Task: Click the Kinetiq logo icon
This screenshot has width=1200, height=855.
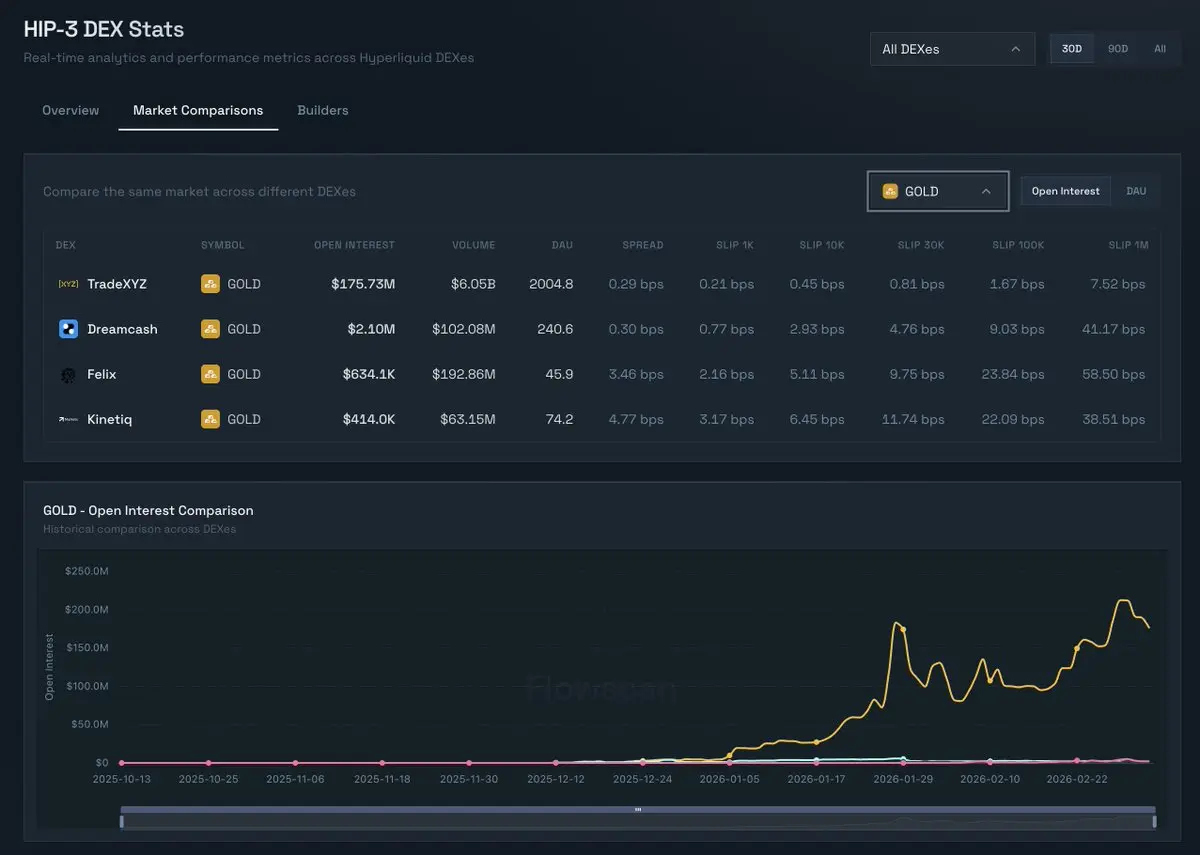Action: [x=68, y=420]
